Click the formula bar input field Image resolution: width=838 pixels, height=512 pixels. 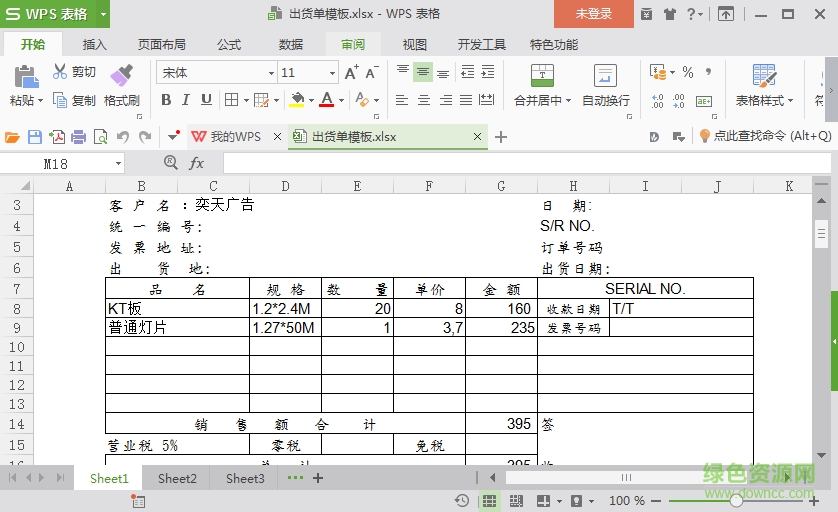click(x=520, y=163)
